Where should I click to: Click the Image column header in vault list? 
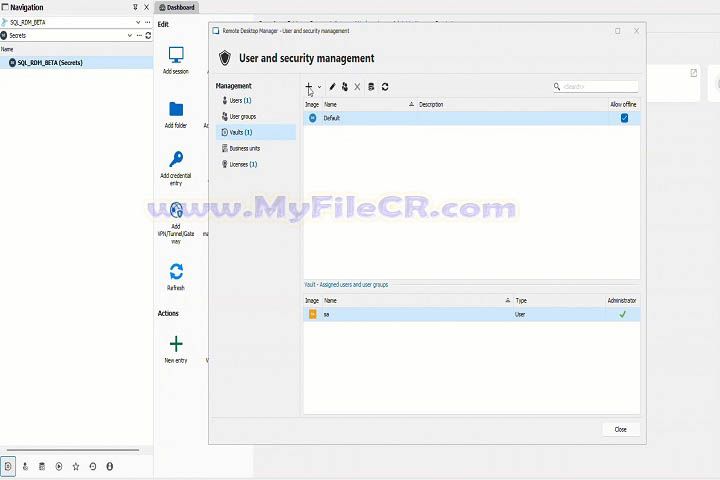(x=312, y=105)
